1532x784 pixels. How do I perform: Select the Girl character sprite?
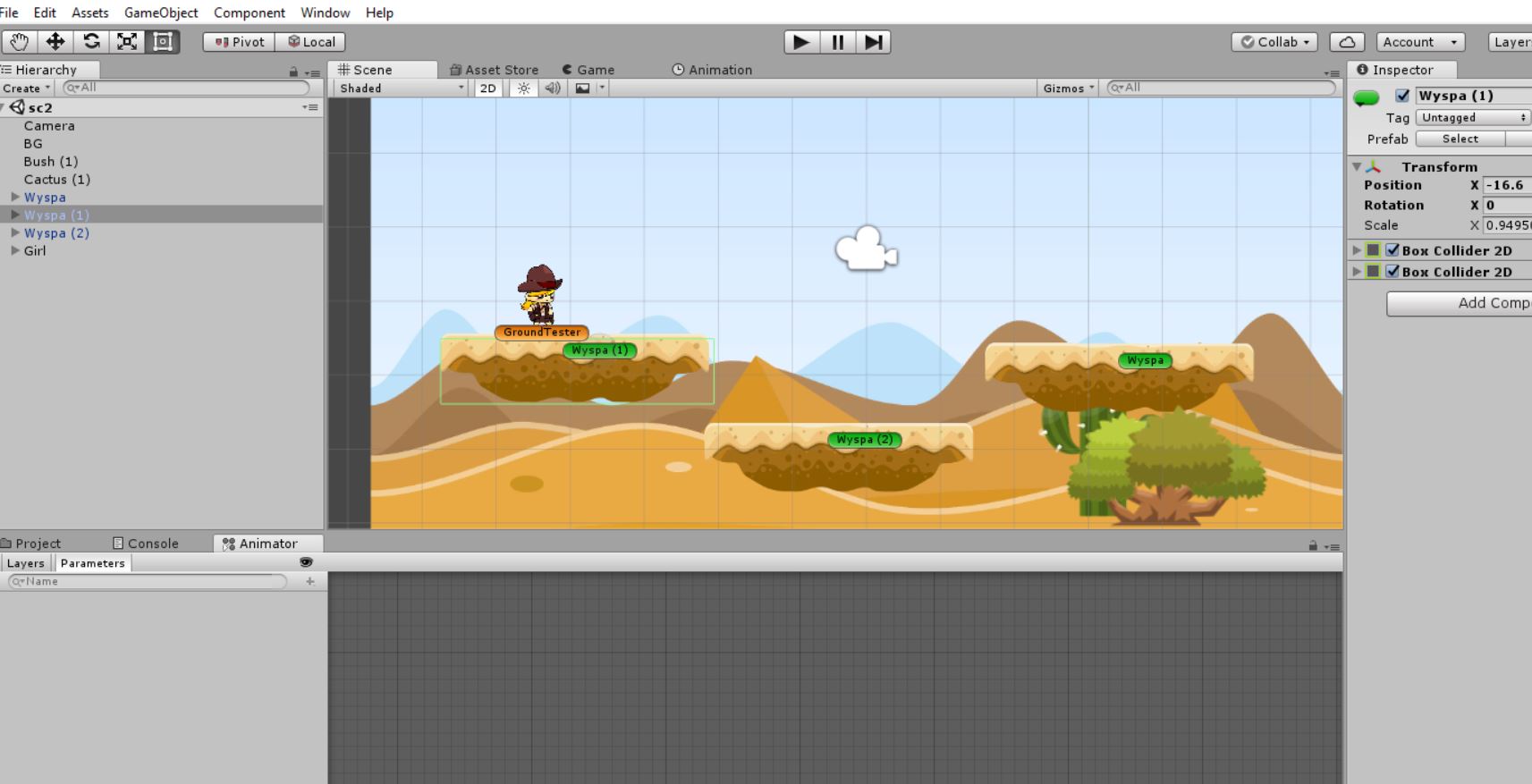[x=539, y=293]
